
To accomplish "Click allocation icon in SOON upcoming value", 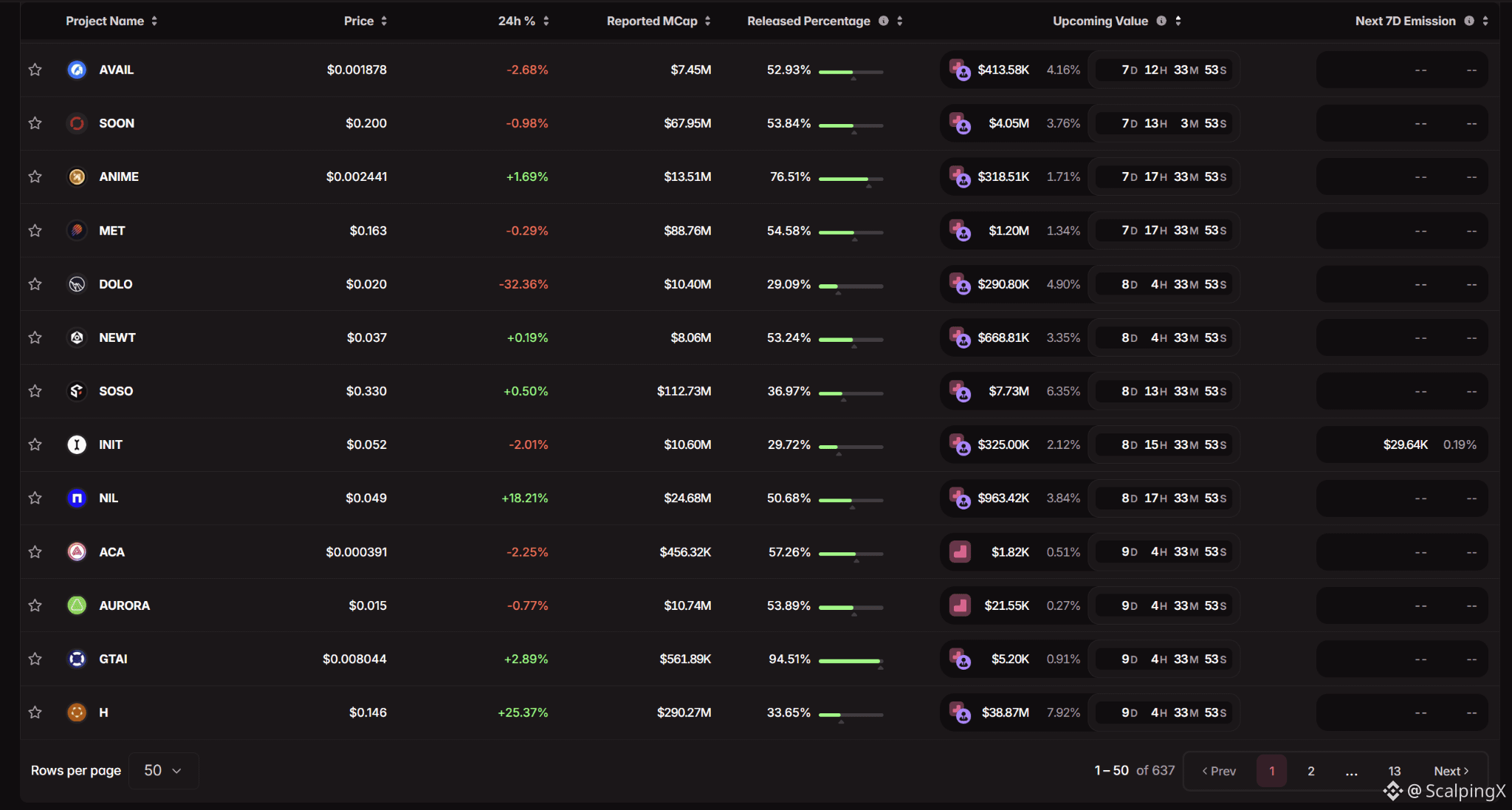I will tap(960, 123).
